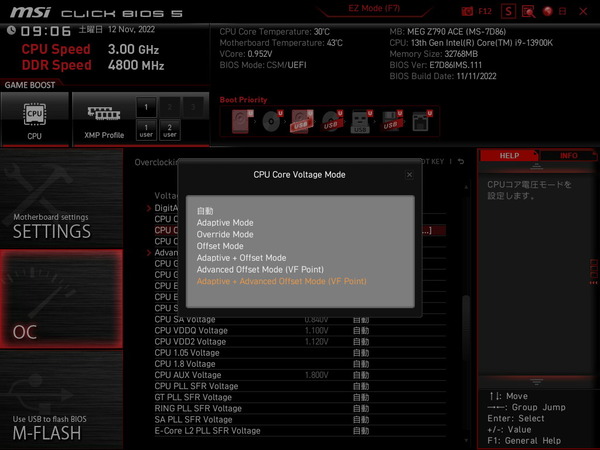600x450 pixels.
Task: Select XMP user profile 2 button
Action: [x=170, y=130]
